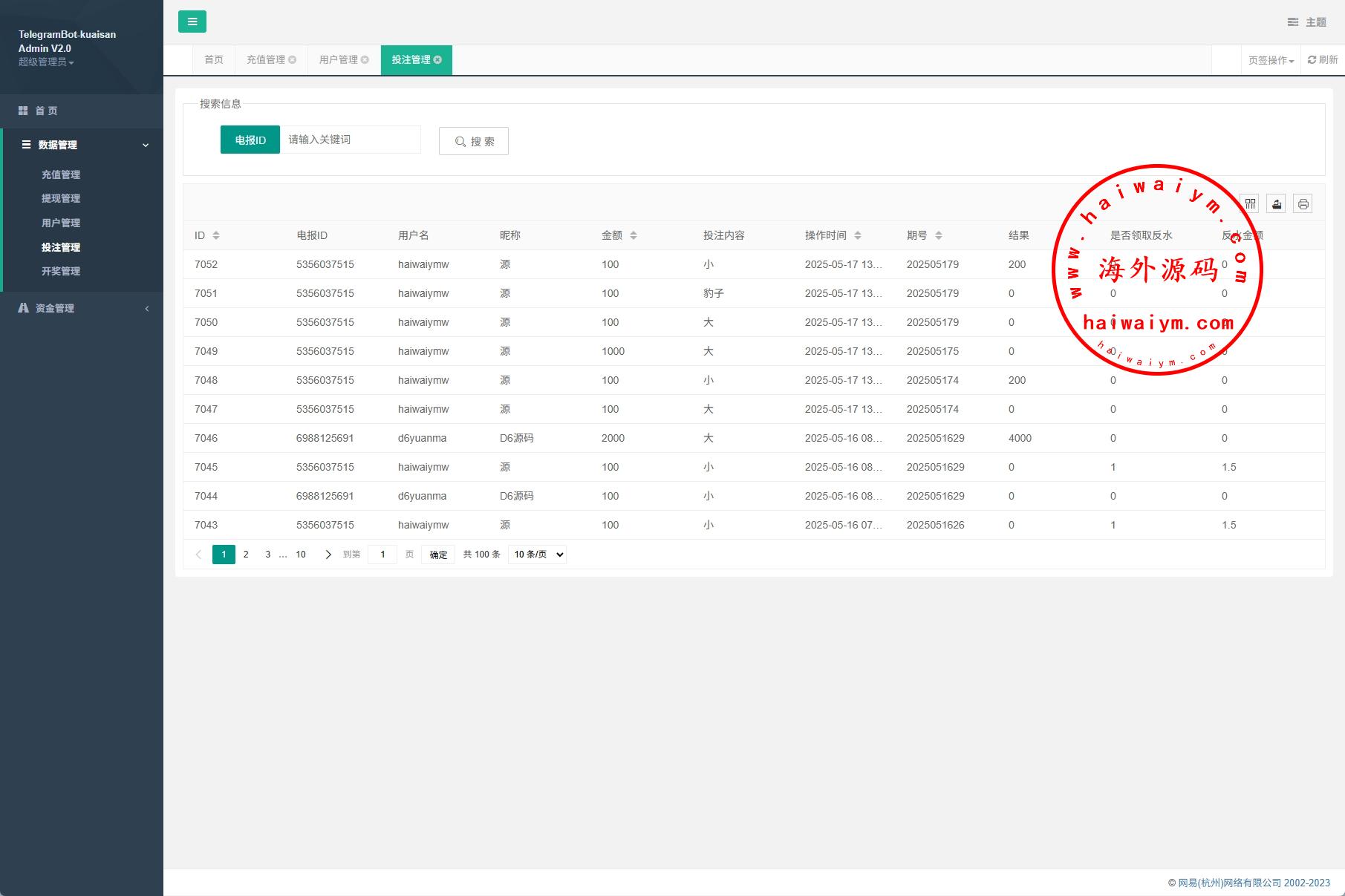Switch to the 首页 tab

point(214,60)
